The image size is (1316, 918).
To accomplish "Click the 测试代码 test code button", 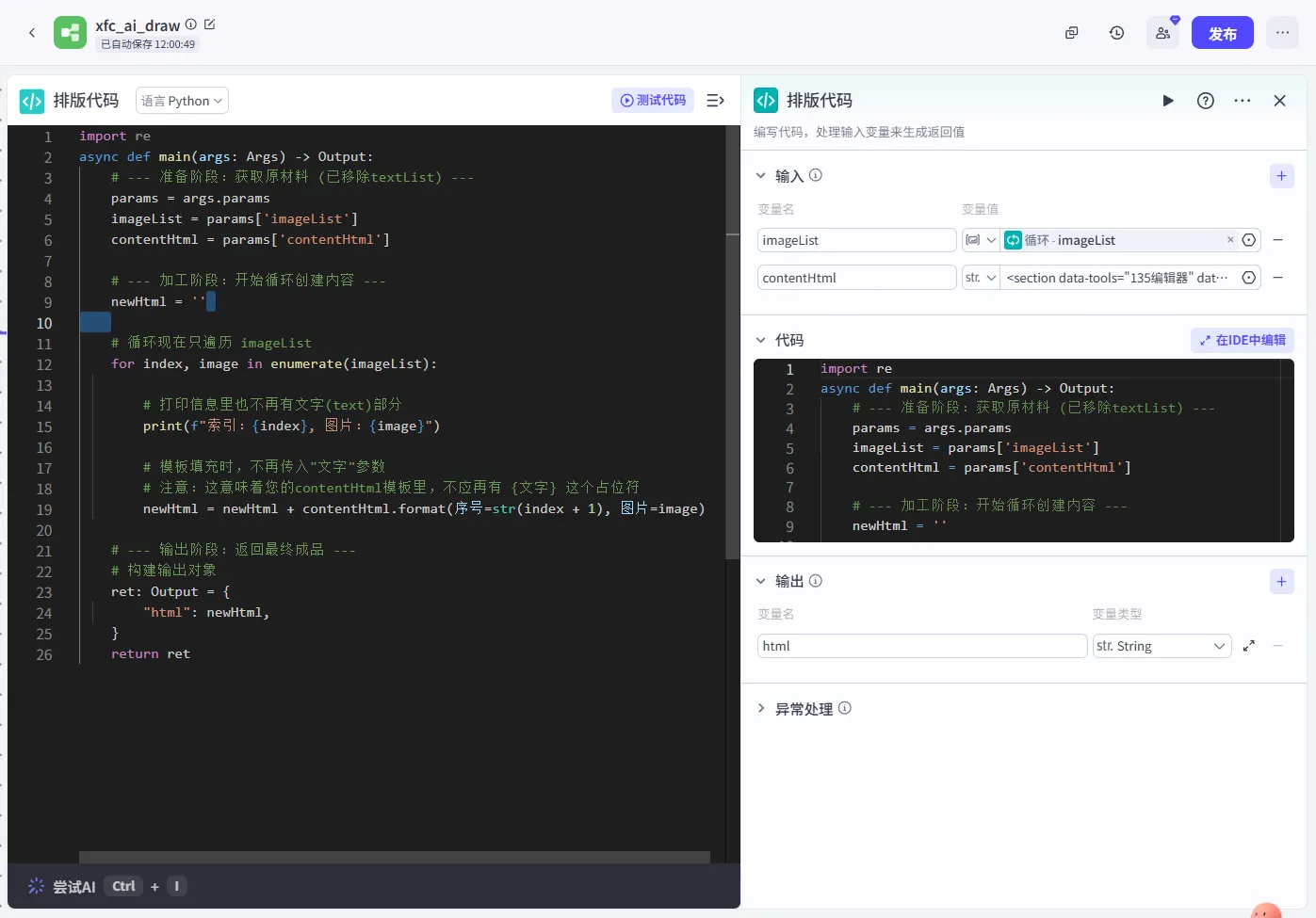I will [653, 101].
